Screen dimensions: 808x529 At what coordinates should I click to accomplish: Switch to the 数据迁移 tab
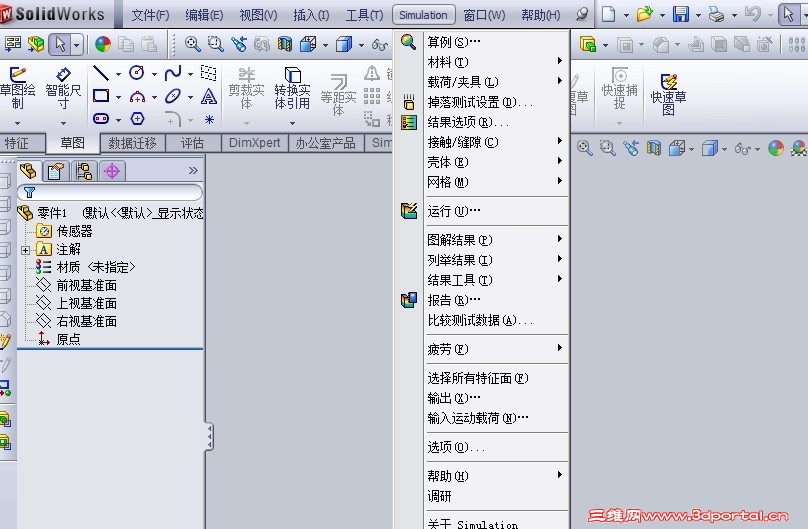132,143
